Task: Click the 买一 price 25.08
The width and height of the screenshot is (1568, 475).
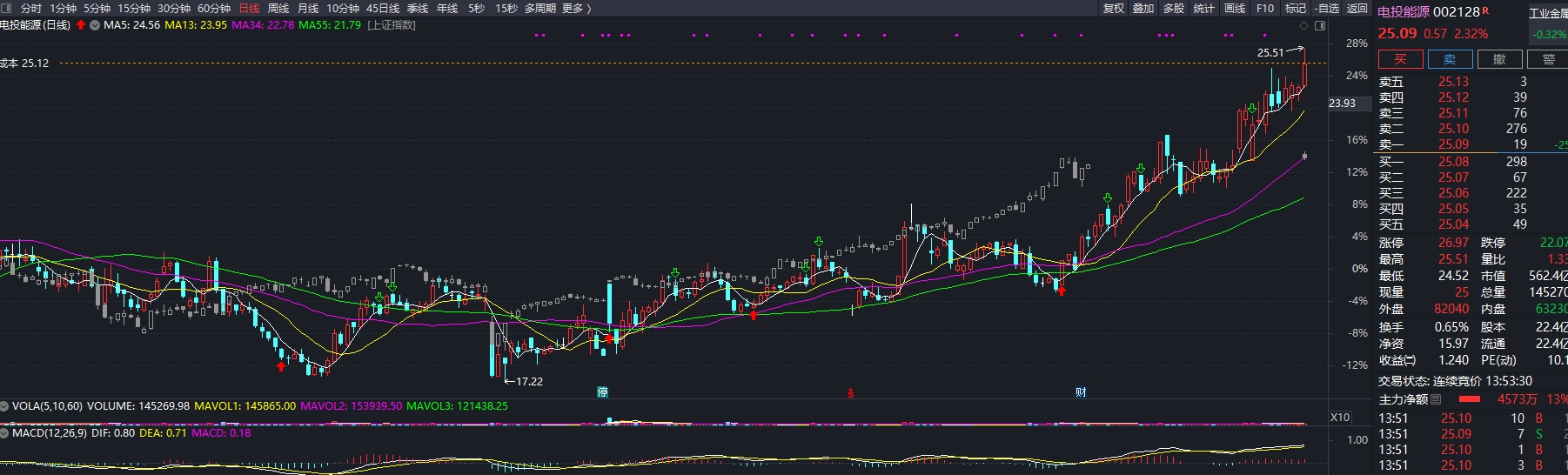Action: coord(1453,162)
